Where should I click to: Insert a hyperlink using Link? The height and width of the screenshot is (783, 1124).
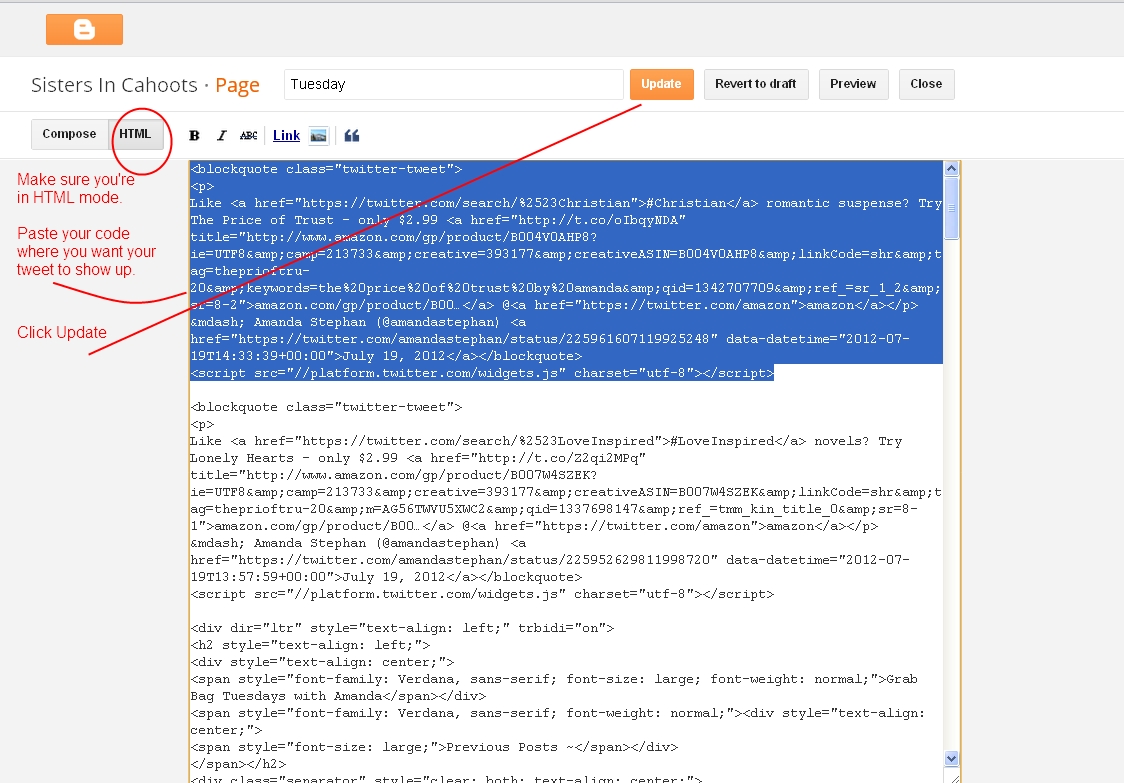pyautogui.click(x=286, y=136)
